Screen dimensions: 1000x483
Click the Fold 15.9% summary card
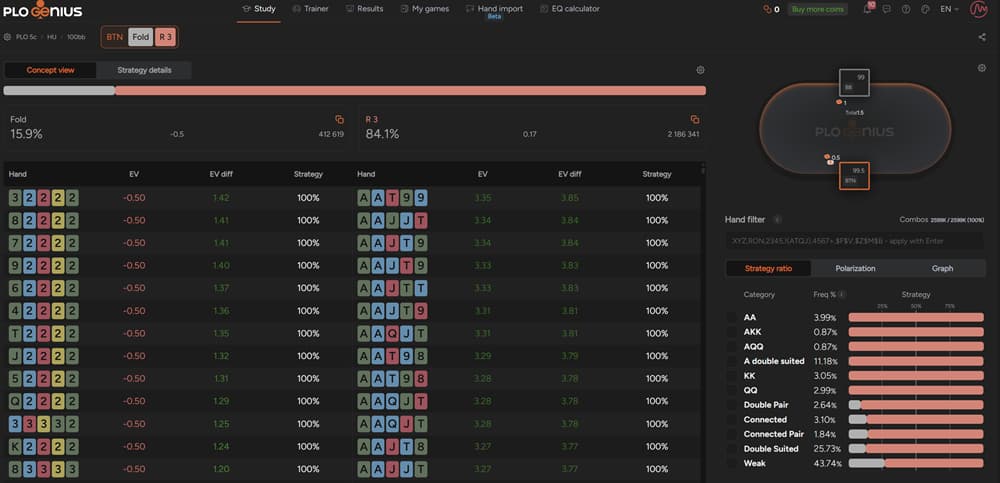tap(177, 128)
